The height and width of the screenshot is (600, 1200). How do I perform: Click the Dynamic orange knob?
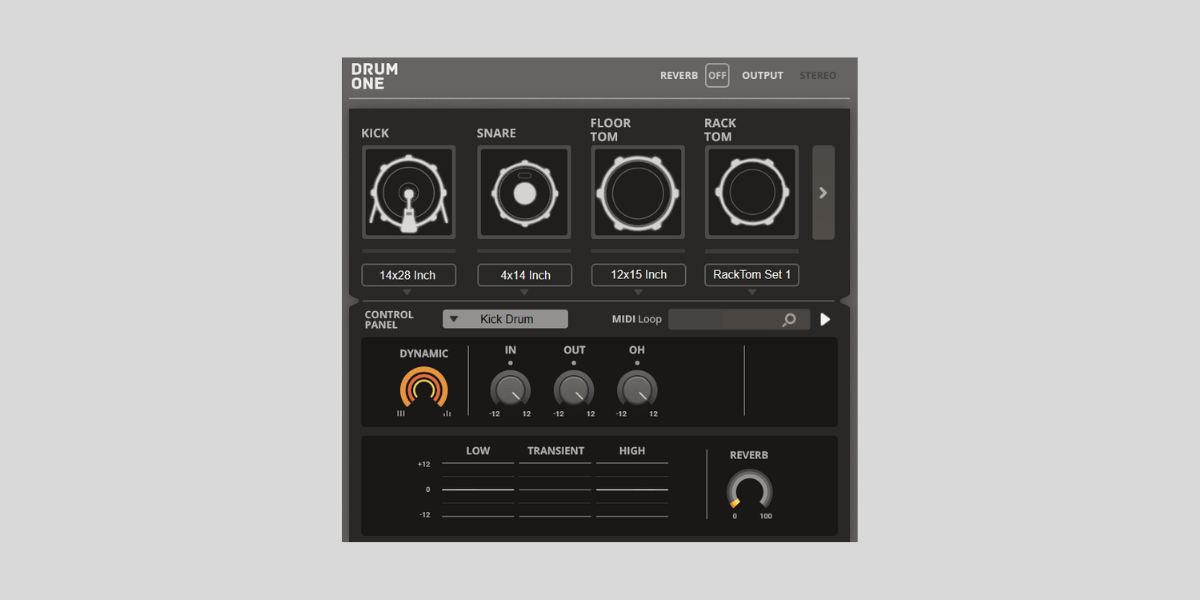click(x=424, y=389)
